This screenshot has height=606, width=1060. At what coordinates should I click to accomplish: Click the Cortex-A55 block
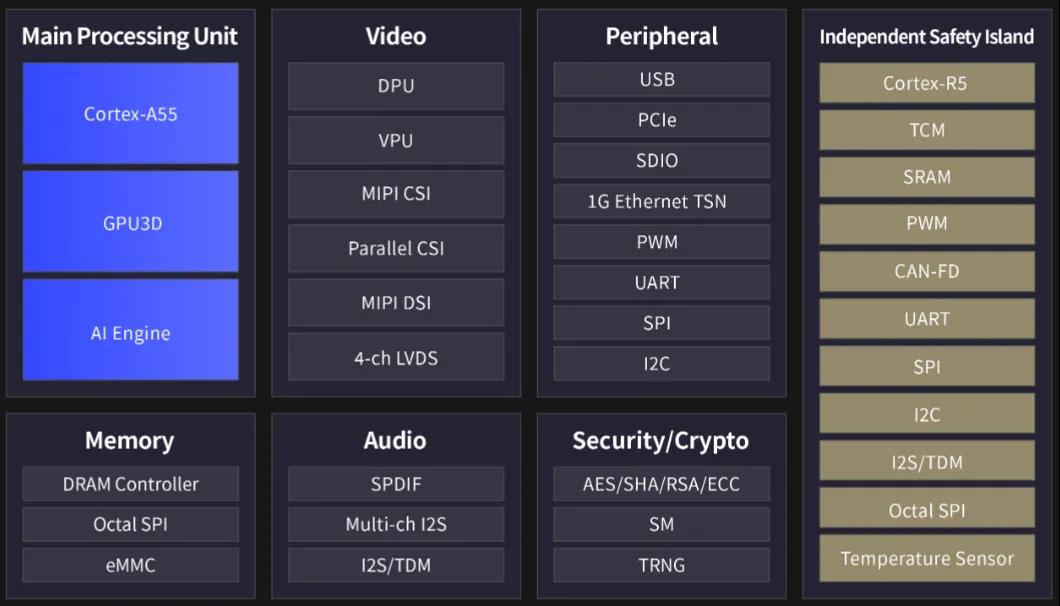coord(130,113)
